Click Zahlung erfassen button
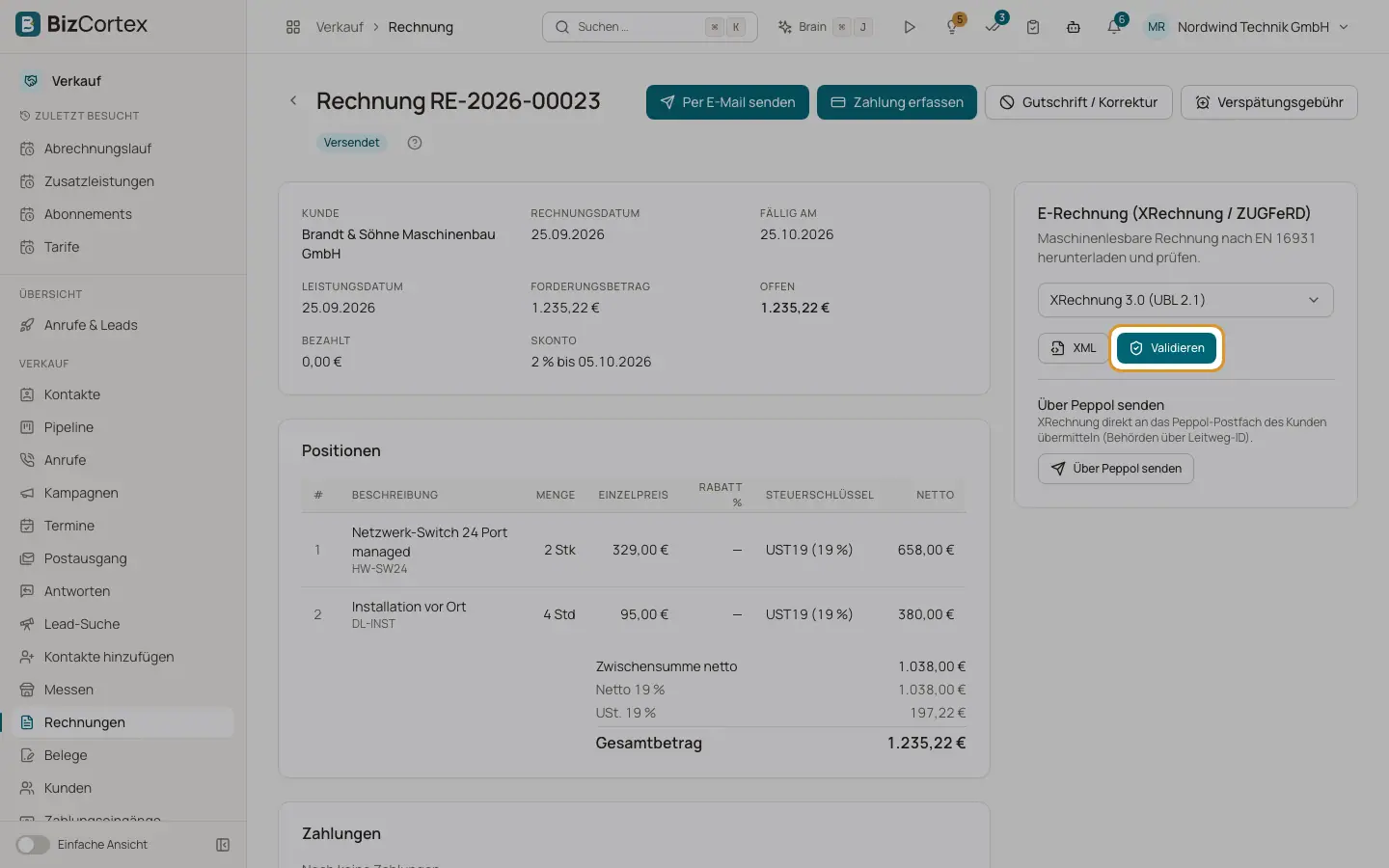1389x868 pixels. (x=897, y=102)
